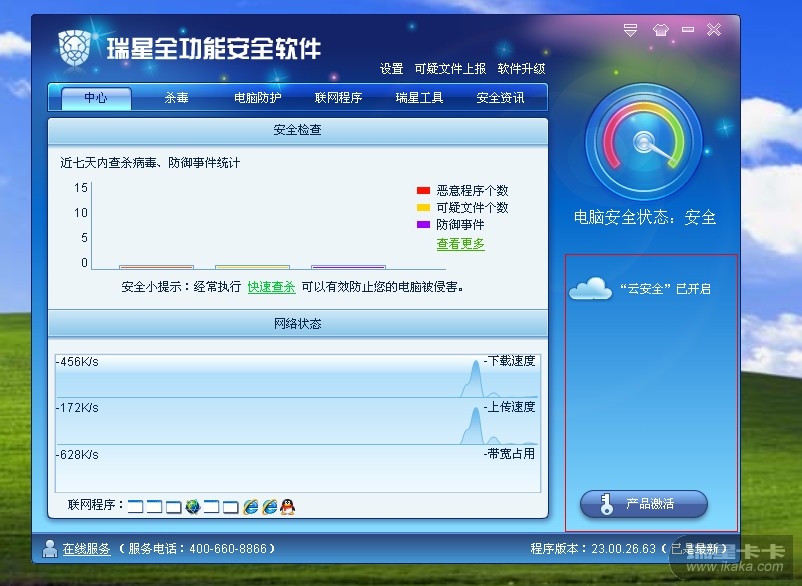The width and height of the screenshot is (802, 586).
Task: Select the 瑞星工具 tab
Action: [419, 98]
